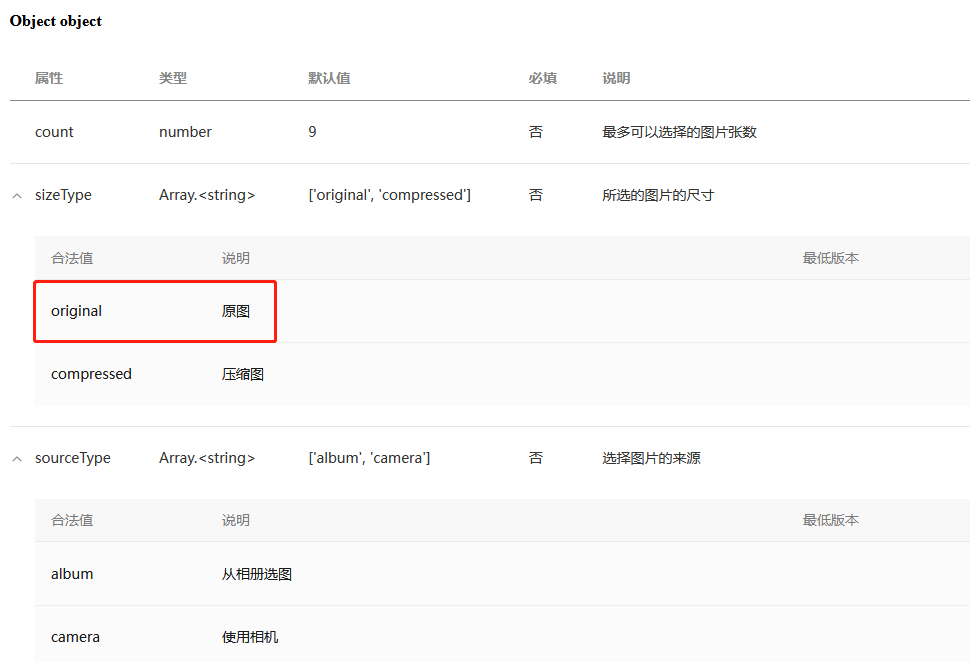
Task: Select the 'Object object' heading
Action: tap(56, 21)
